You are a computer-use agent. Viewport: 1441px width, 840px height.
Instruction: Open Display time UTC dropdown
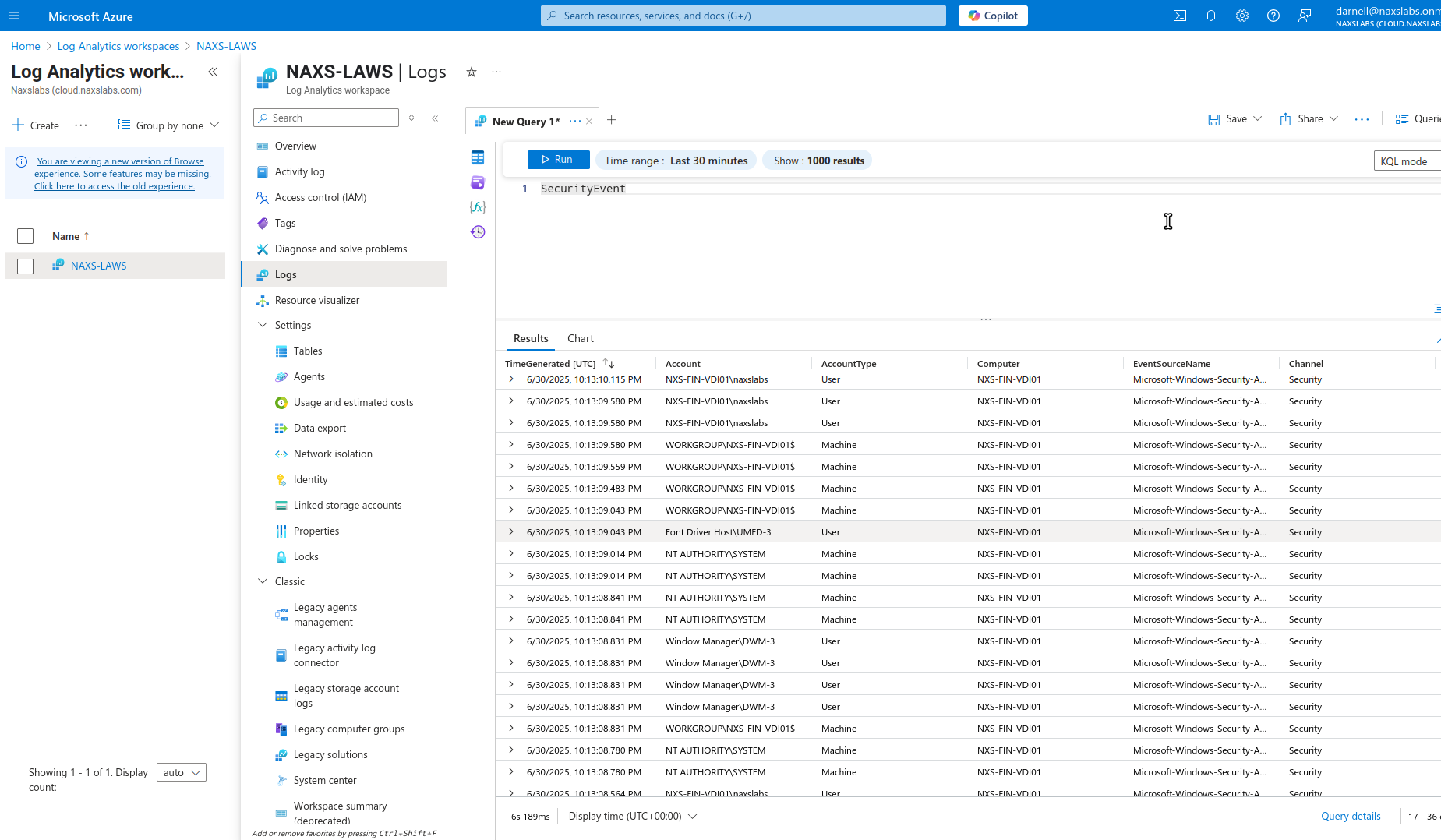[632, 816]
